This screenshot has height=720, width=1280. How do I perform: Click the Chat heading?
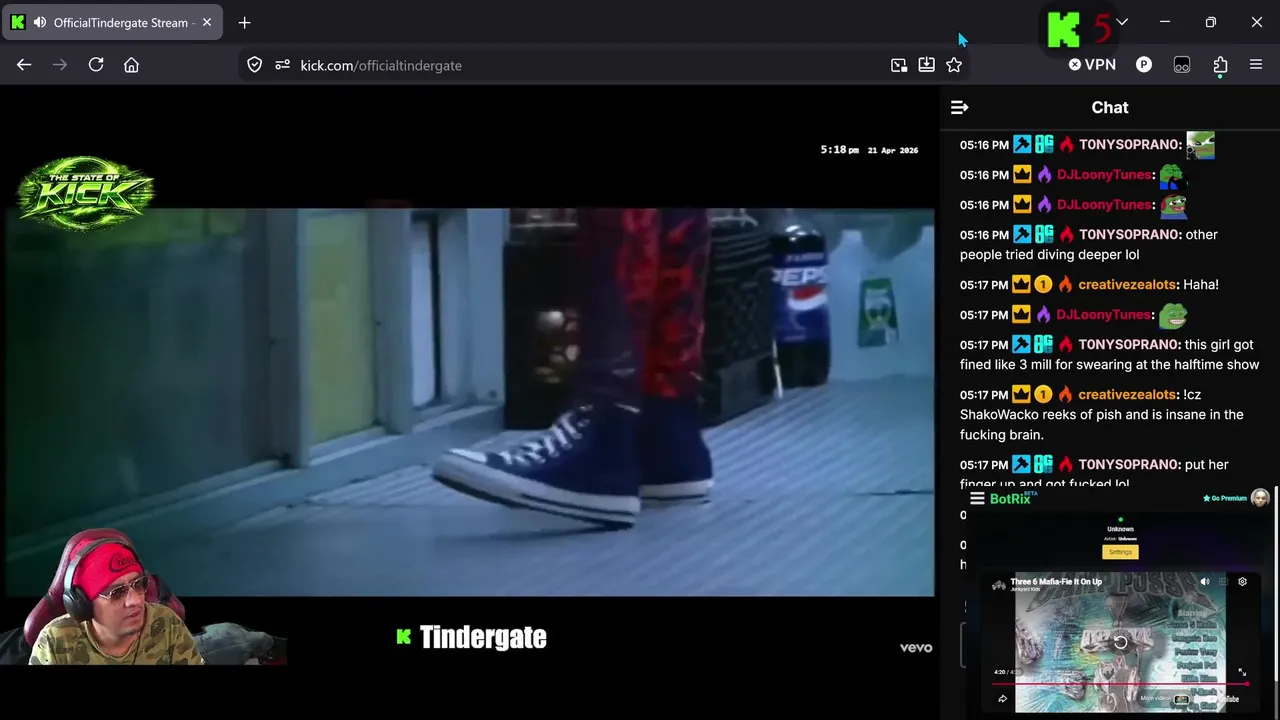click(x=1110, y=107)
